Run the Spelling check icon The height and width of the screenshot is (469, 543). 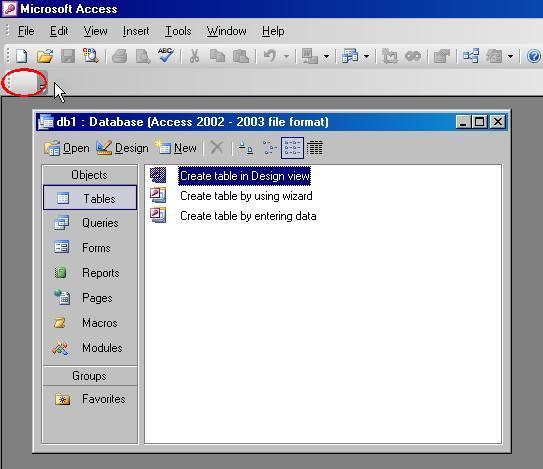point(166,55)
